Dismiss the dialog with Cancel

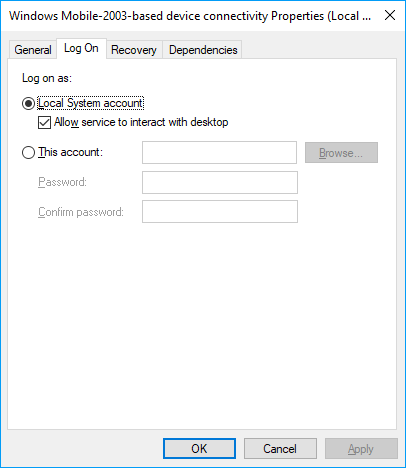pyautogui.click(x=280, y=449)
